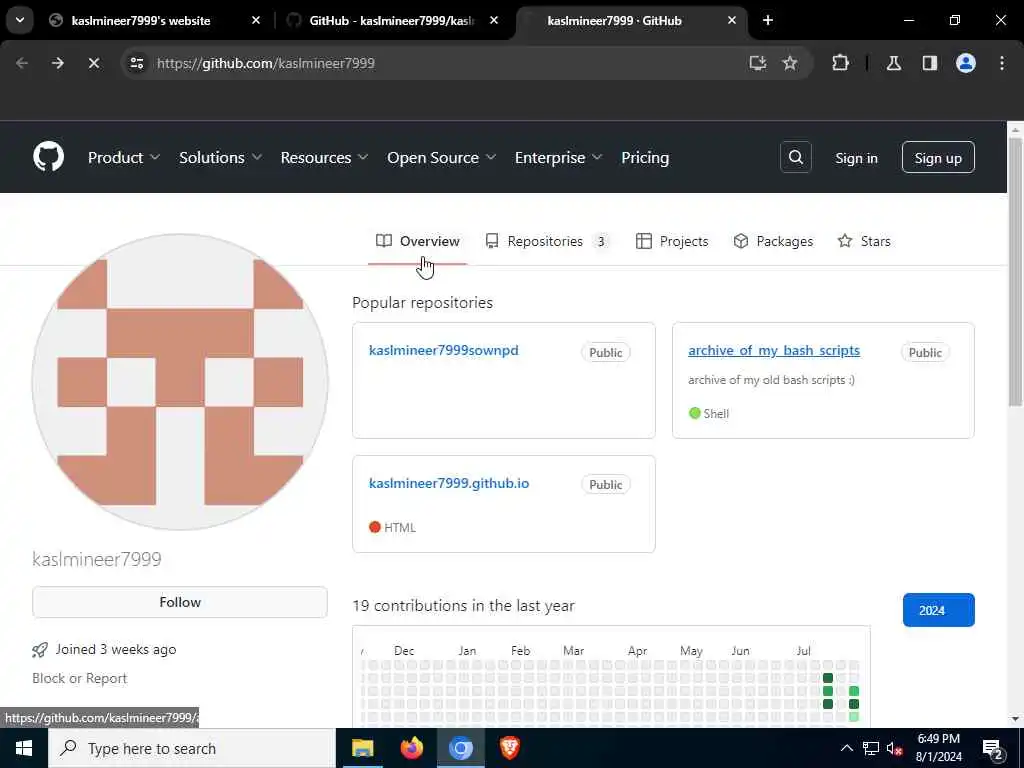Open Windows Start menu
The width and height of the screenshot is (1024, 768).
coord(24,748)
